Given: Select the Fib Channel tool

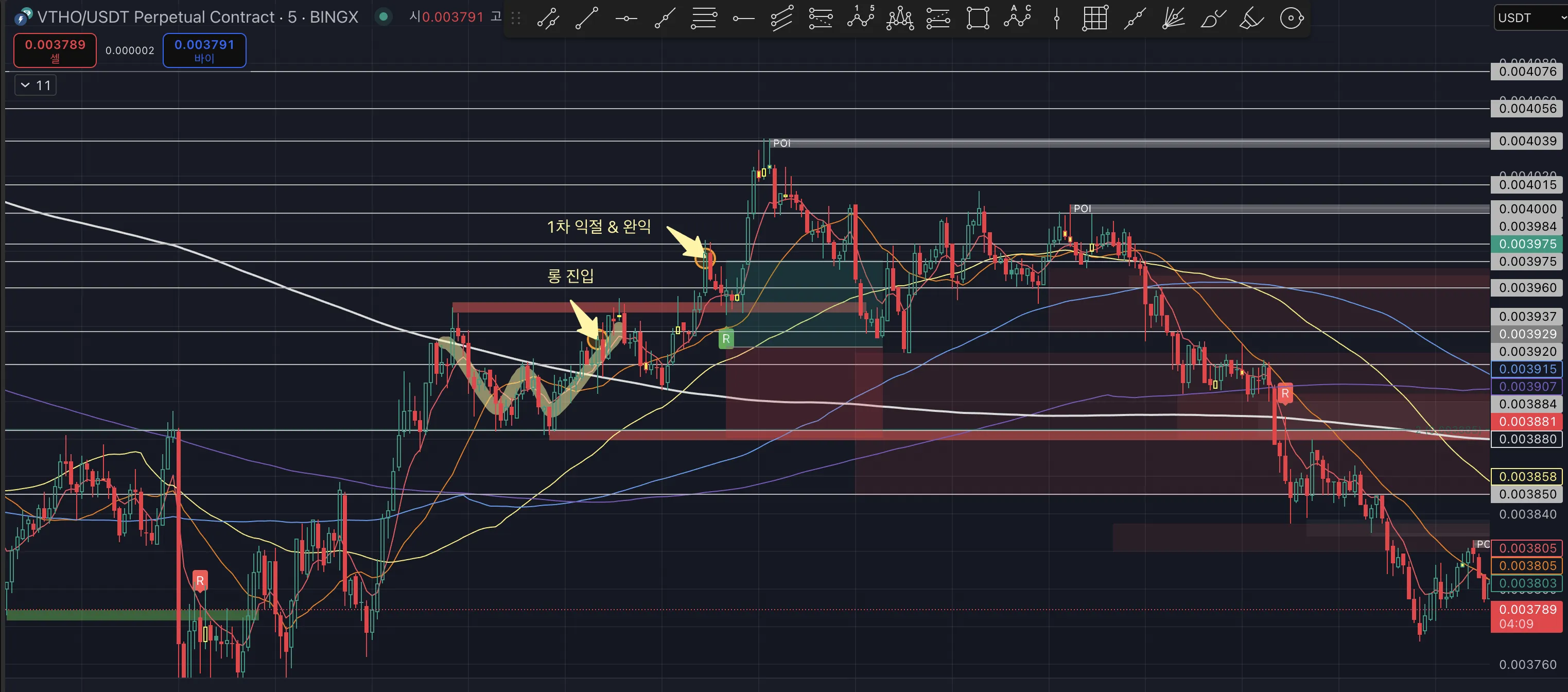Looking at the screenshot, I should point(781,18).
